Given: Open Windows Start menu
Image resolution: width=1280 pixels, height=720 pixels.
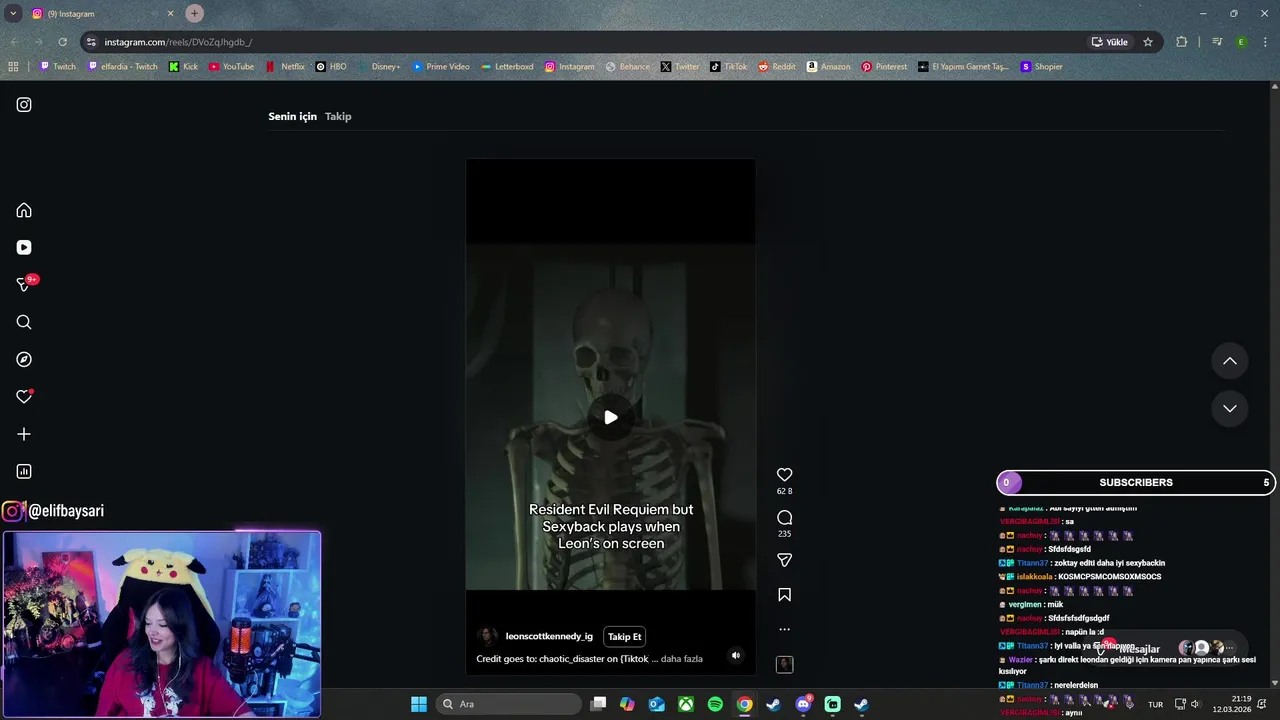Looking at the screenshot, I should [419, 704].
